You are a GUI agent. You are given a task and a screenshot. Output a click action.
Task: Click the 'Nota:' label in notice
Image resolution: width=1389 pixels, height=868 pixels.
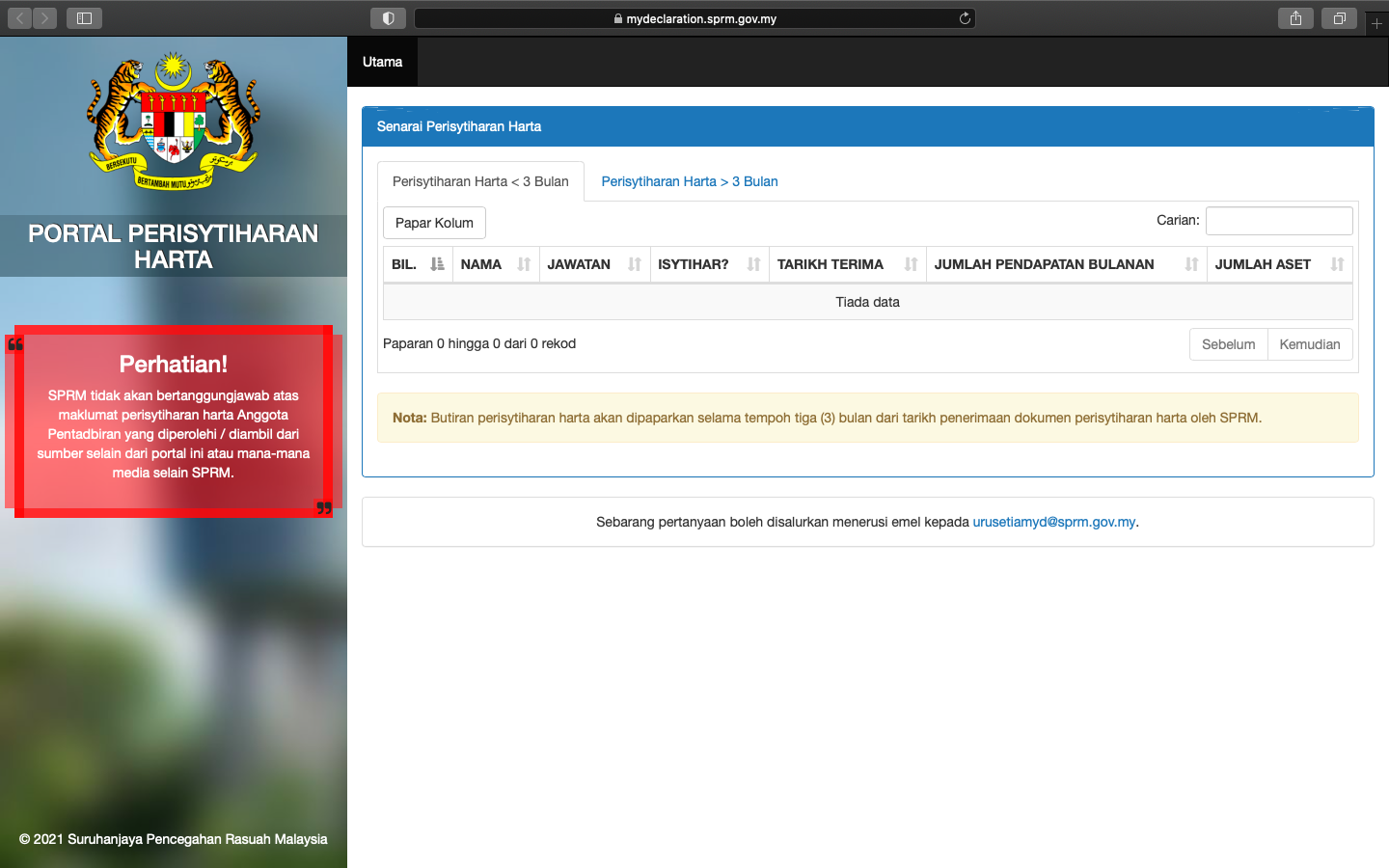pos(409,418)
